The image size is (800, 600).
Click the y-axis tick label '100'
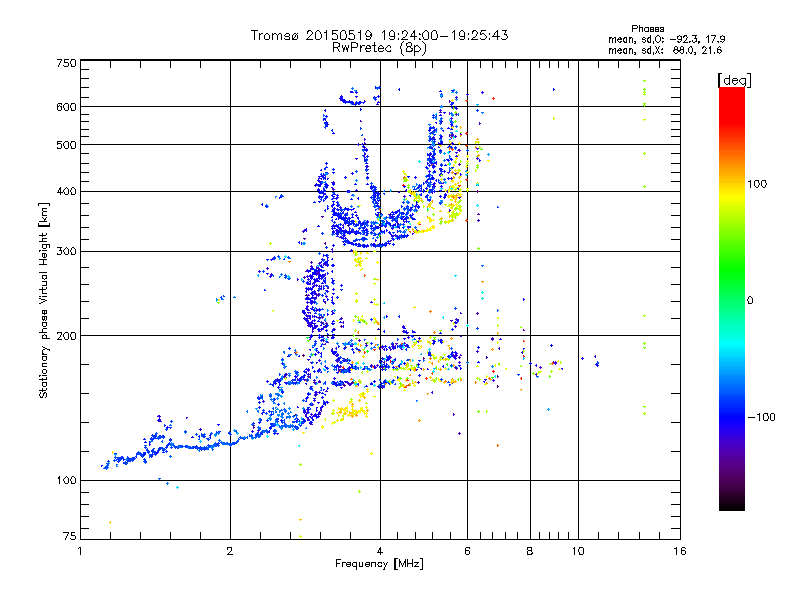tap(66, 481)
